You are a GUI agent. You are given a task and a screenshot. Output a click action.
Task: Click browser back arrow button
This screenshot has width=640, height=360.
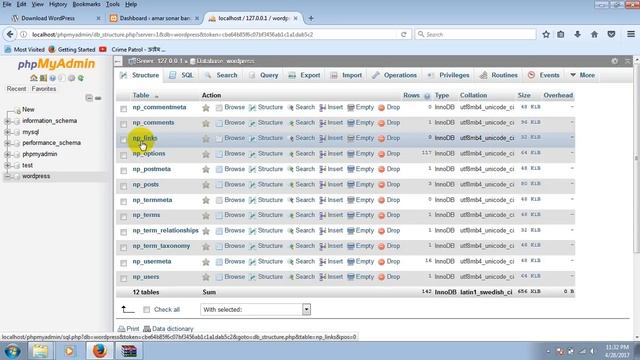pos(10,34)
